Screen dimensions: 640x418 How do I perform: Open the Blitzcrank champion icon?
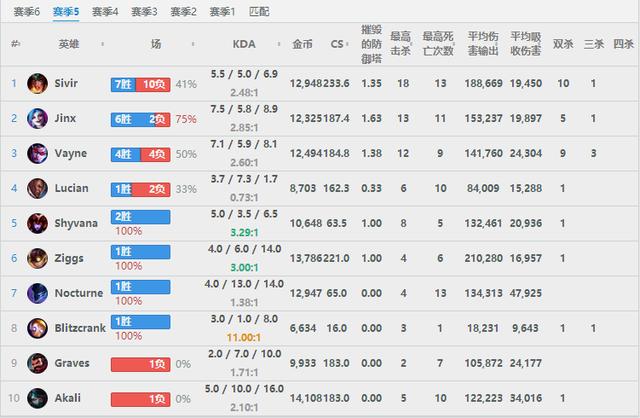pos(38,328)
